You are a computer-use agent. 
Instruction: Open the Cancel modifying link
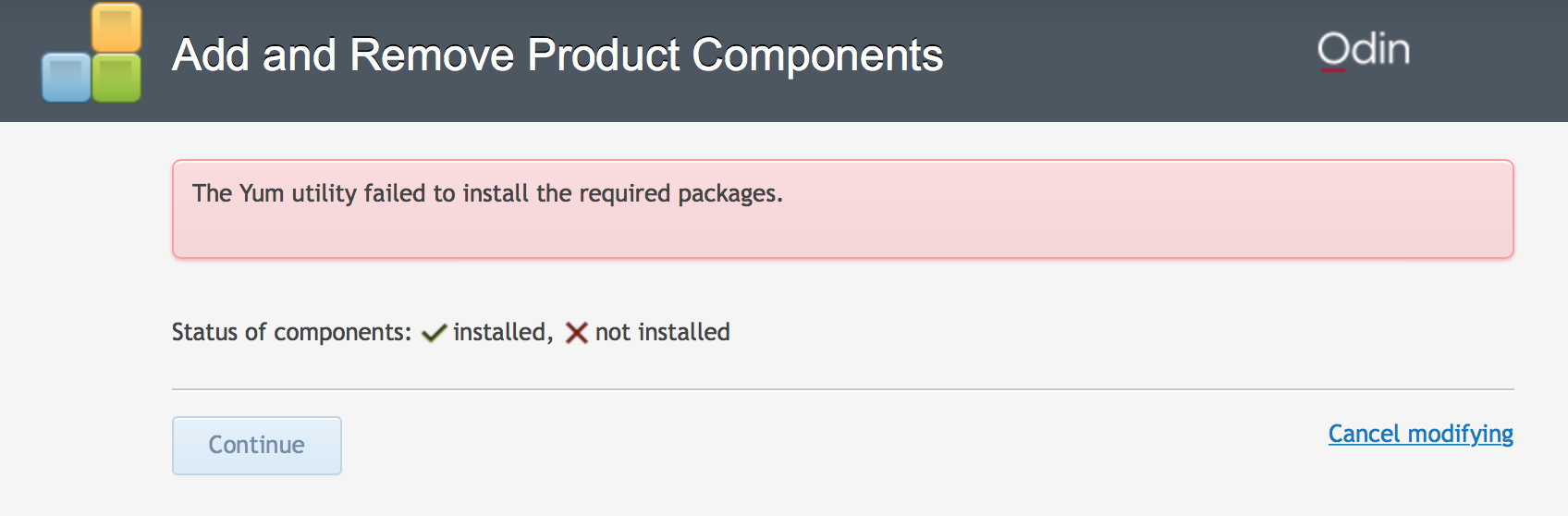click(1421, 434)
